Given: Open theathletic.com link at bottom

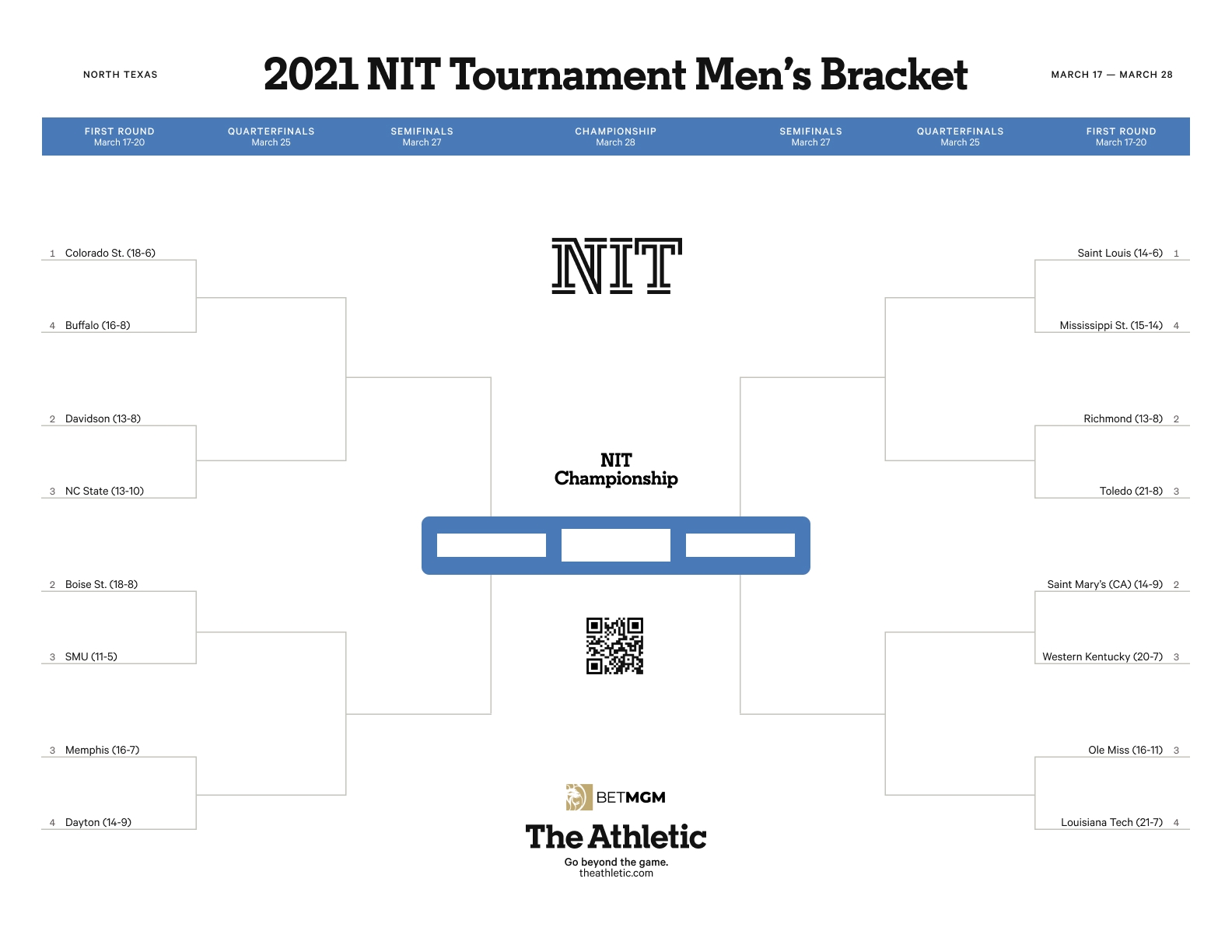Looking at the screenshot, I should (x=616, y=873).
